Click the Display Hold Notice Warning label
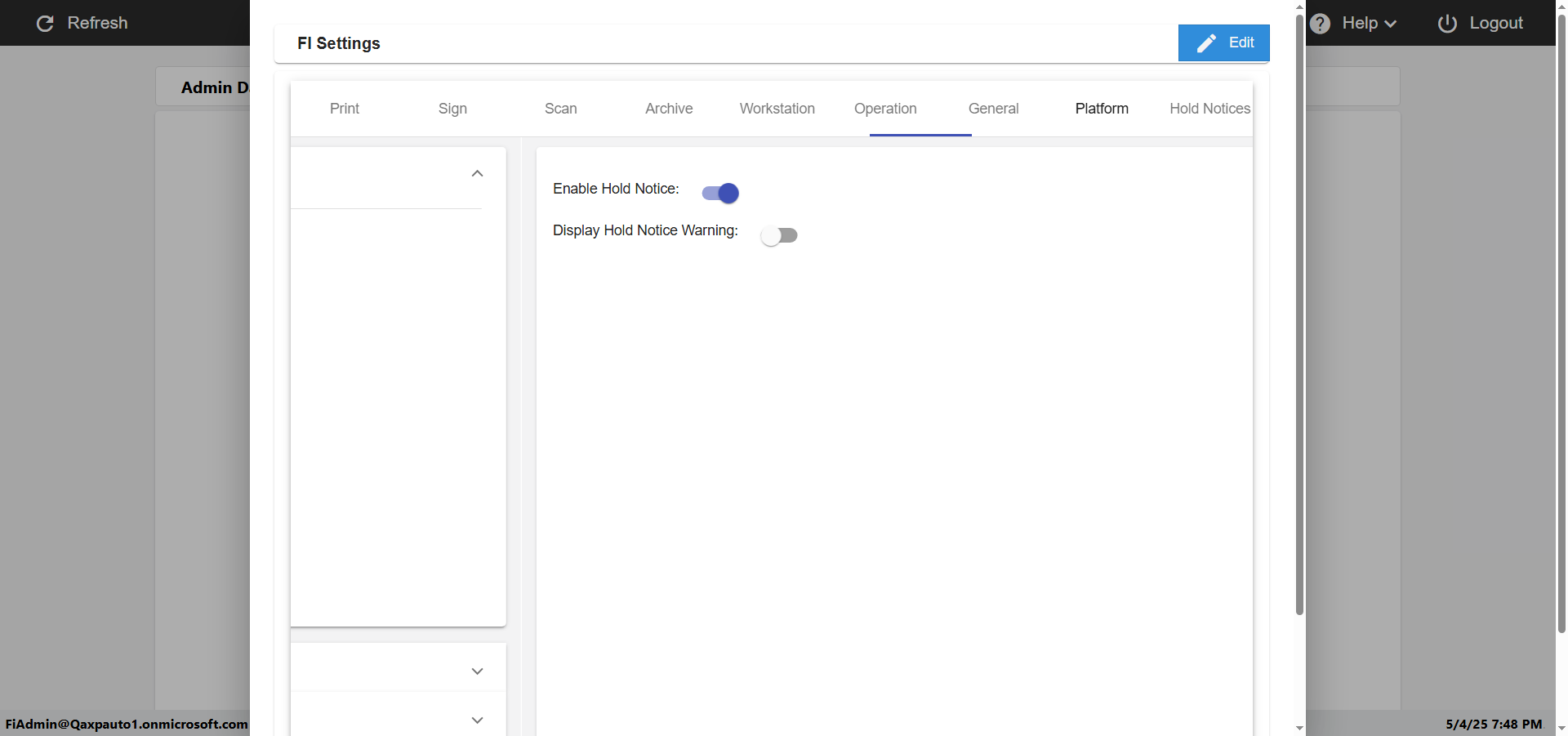The width and height of the screenshot is (1568, 736). coord(645,230)
